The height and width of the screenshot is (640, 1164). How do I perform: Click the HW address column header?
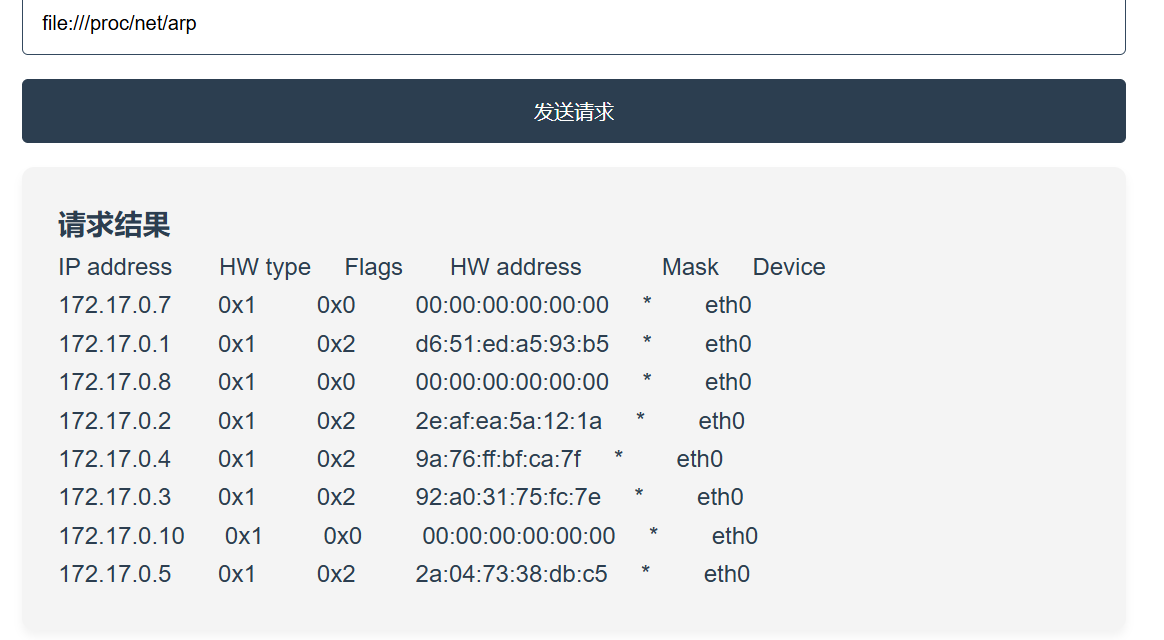(515, 267)
